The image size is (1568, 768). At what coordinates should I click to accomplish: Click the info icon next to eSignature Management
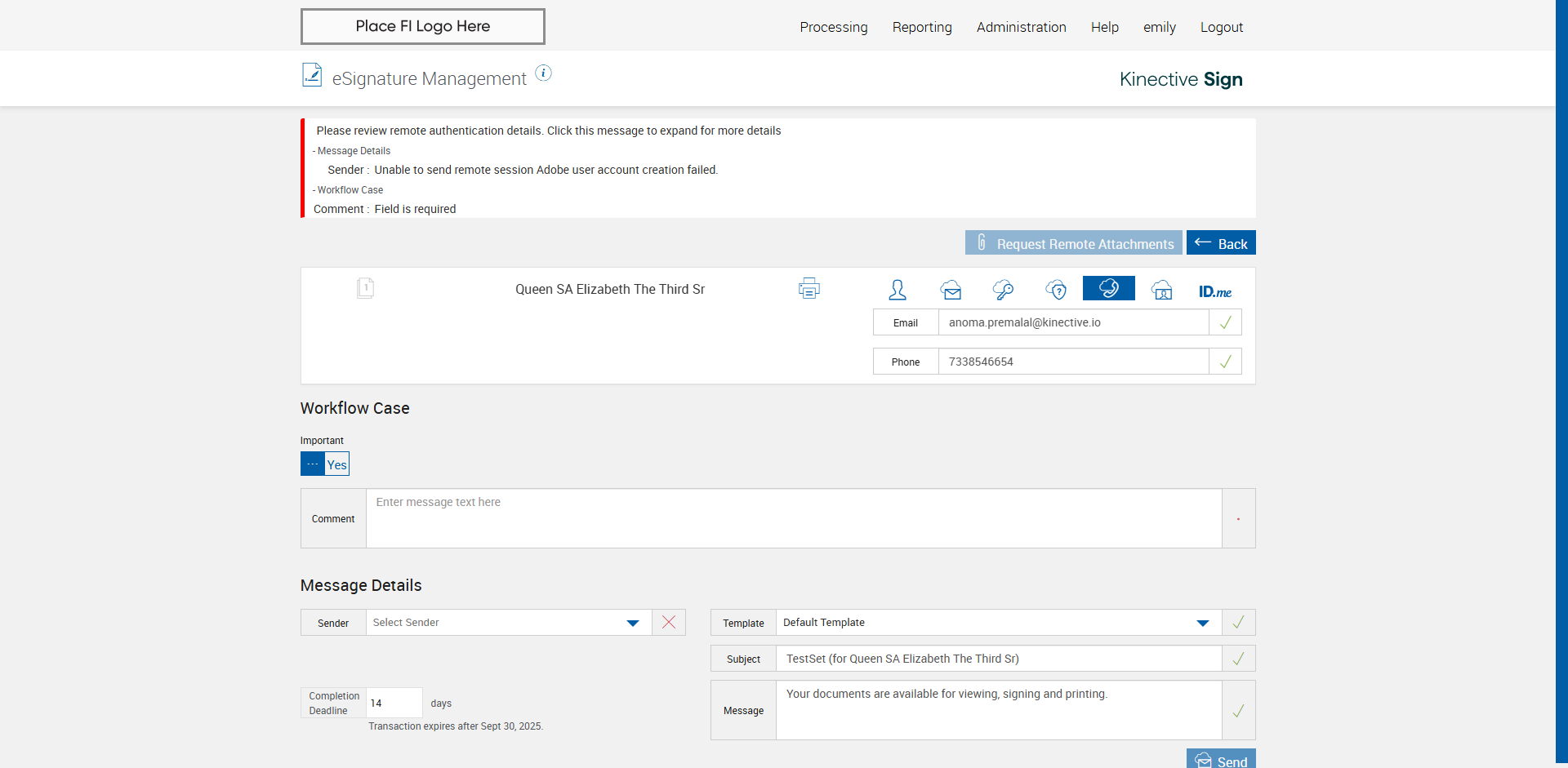(543, 73)
